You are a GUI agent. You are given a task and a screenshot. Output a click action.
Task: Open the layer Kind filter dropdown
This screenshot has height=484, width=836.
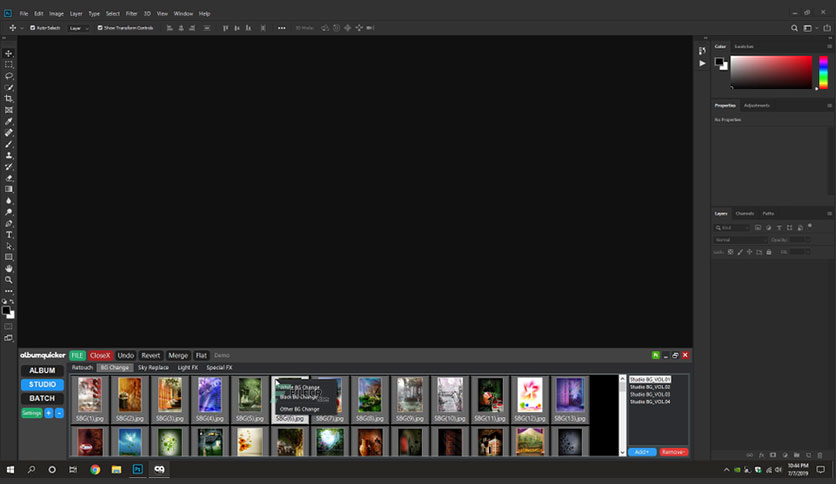(732, 228)
